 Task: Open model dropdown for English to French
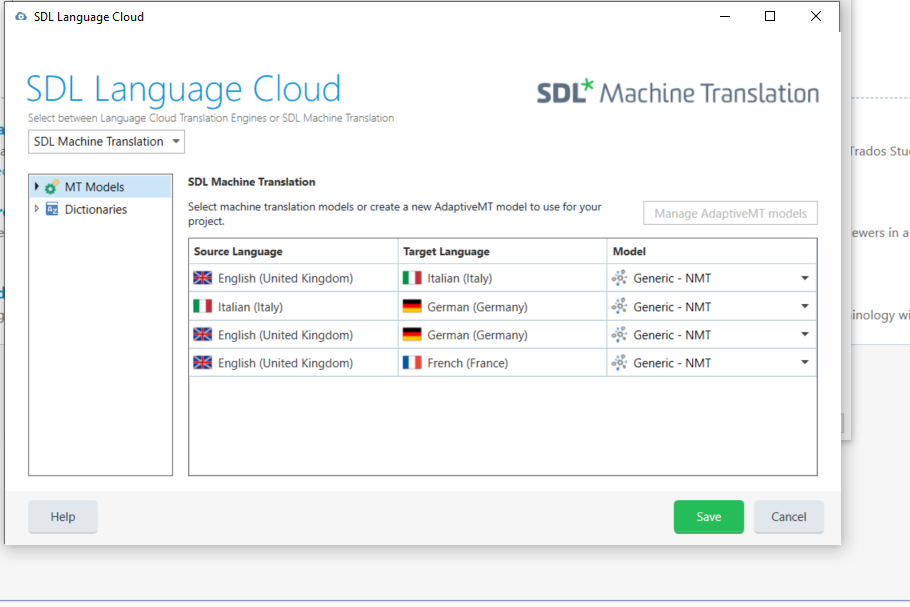click(805, 362)
